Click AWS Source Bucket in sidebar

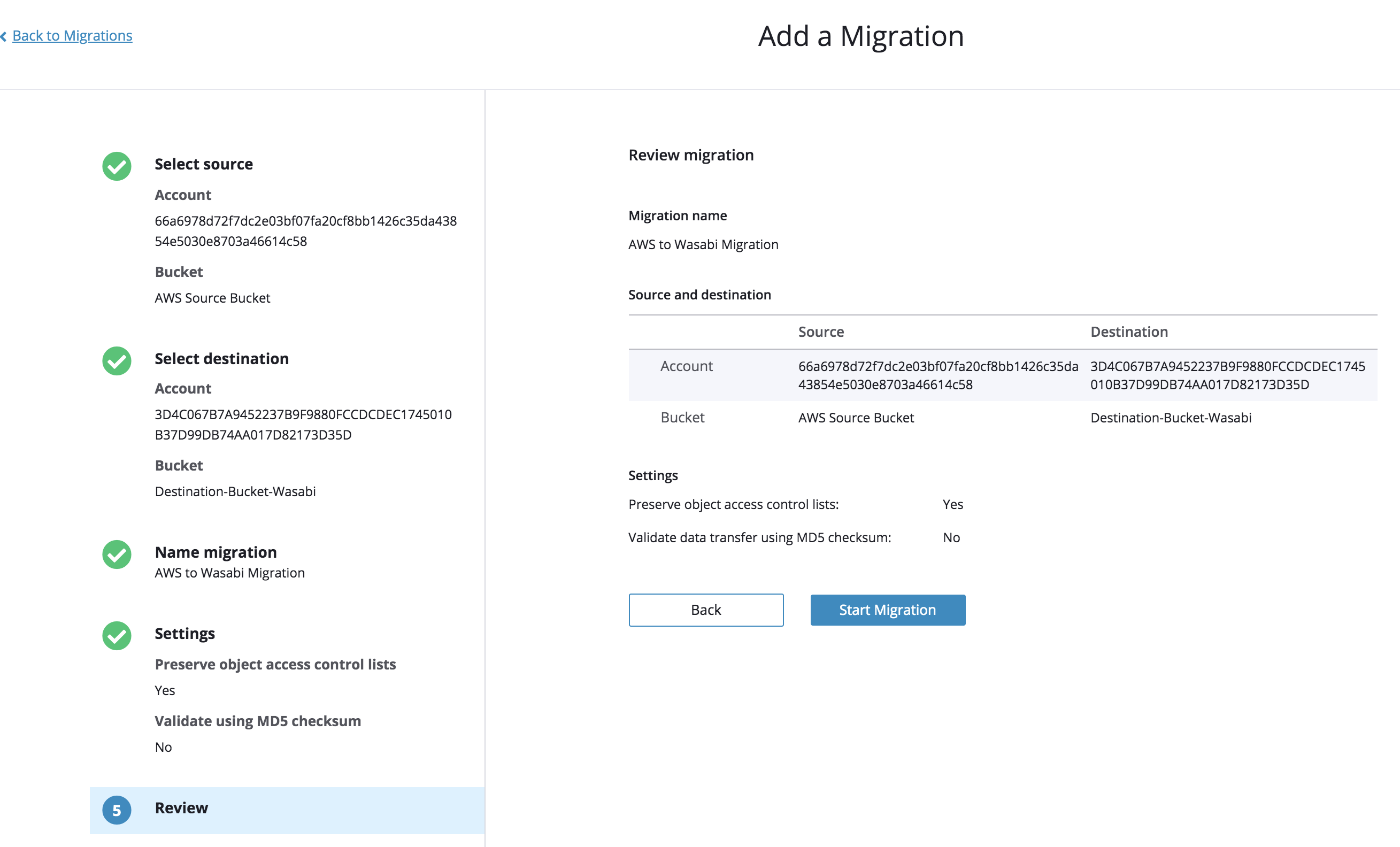tap(212, 298)
